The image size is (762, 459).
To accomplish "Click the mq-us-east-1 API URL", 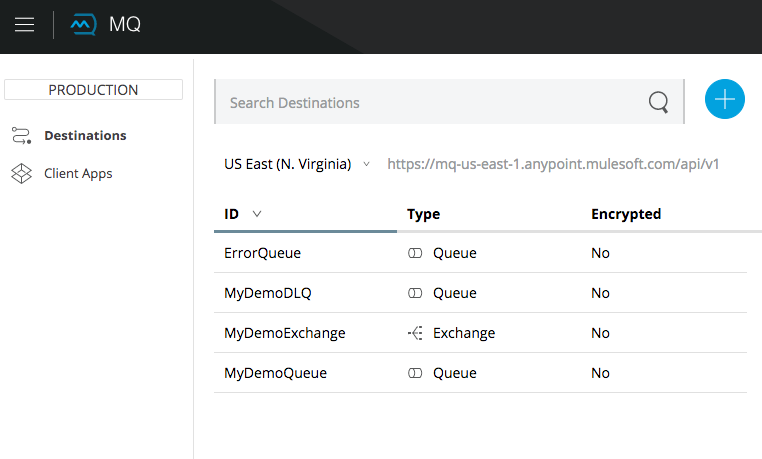I will [553, 164].
